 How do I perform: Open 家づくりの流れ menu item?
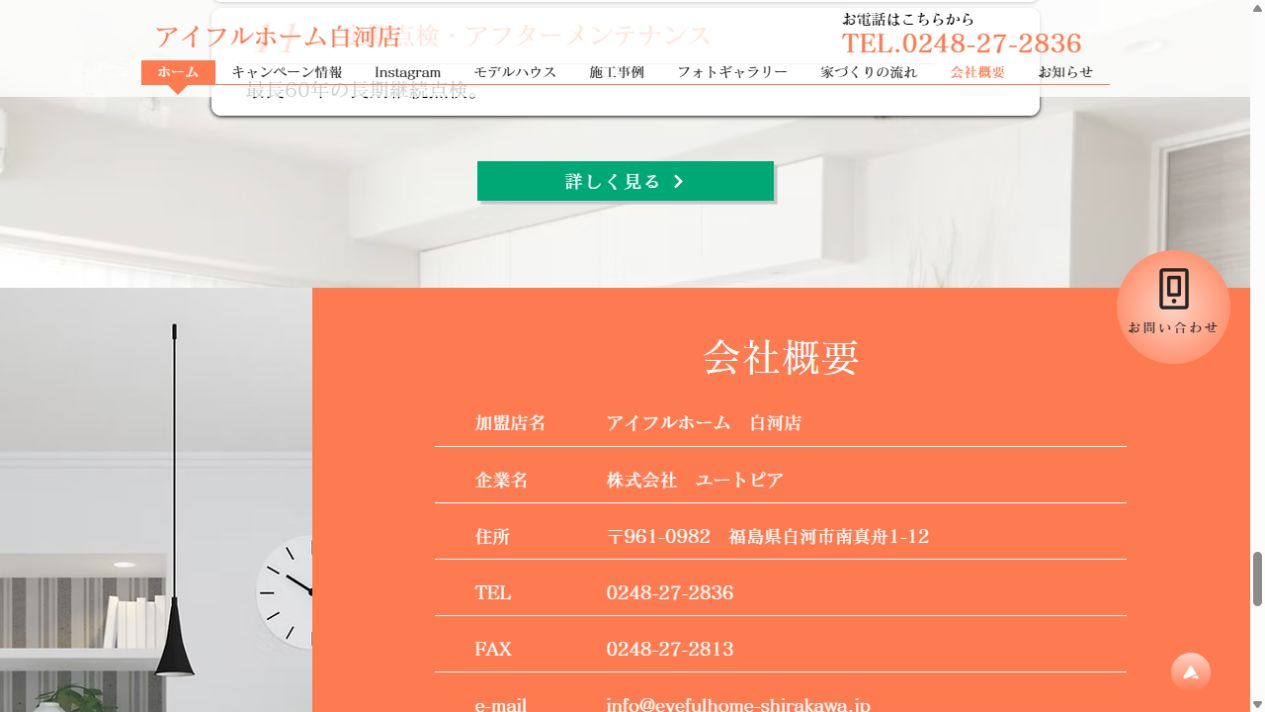[869, 72]
